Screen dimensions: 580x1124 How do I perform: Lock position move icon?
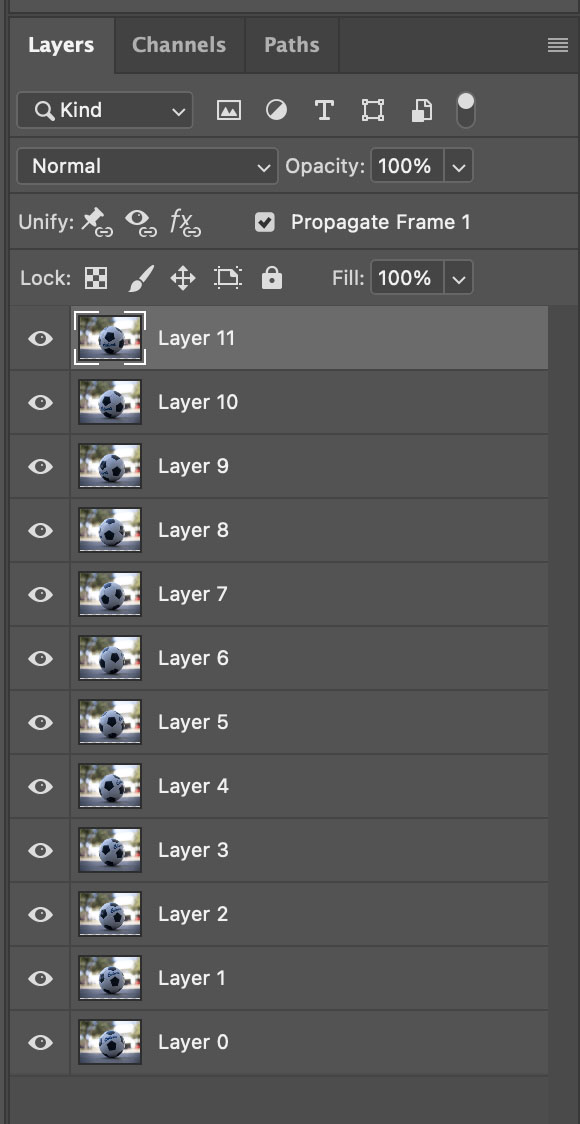(x=183, y=278)
